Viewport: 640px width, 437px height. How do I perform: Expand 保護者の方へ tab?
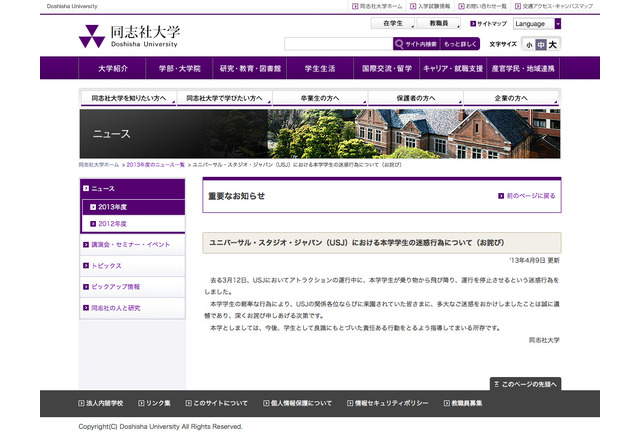pyautogui.click(x=416, y=98)
